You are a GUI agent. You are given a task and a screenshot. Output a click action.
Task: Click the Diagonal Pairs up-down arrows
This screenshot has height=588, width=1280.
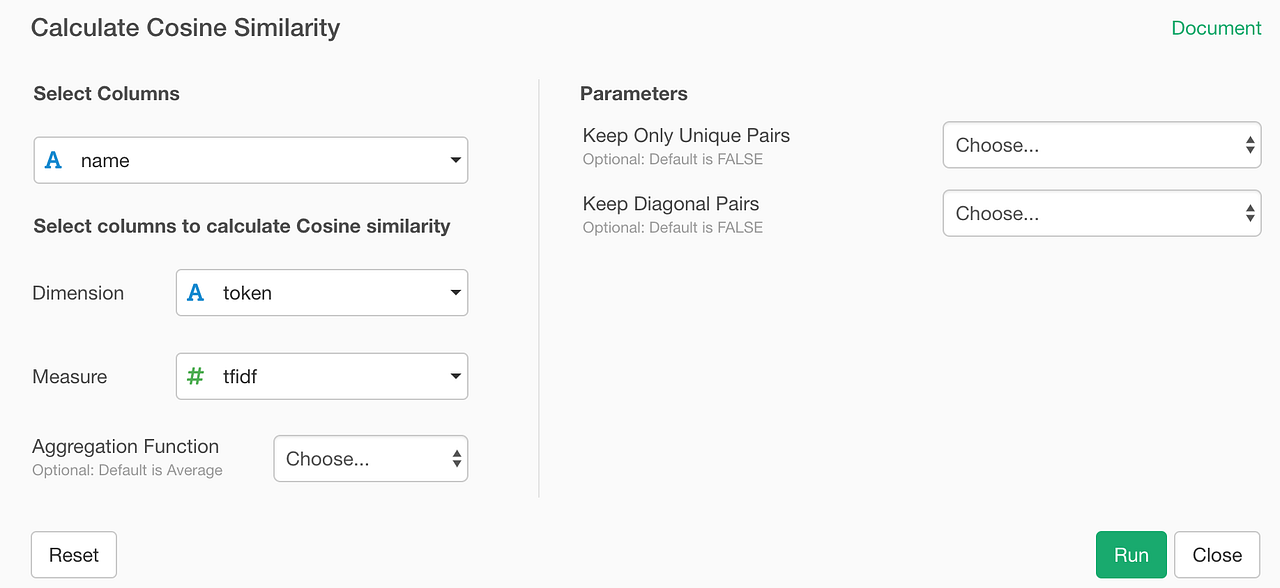(1250, 213)
